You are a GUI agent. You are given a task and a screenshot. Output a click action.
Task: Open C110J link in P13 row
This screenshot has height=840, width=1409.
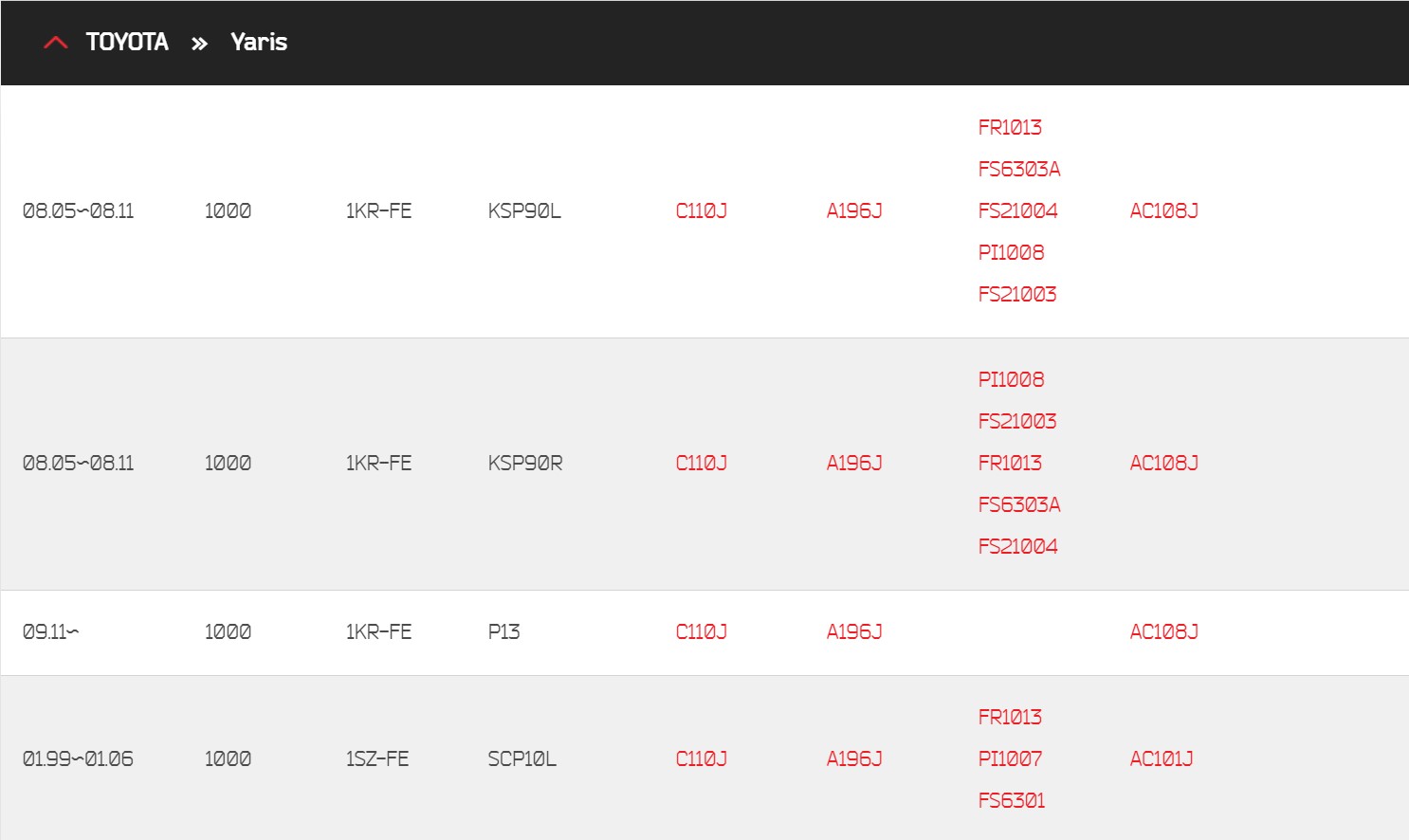pos(702,631)
